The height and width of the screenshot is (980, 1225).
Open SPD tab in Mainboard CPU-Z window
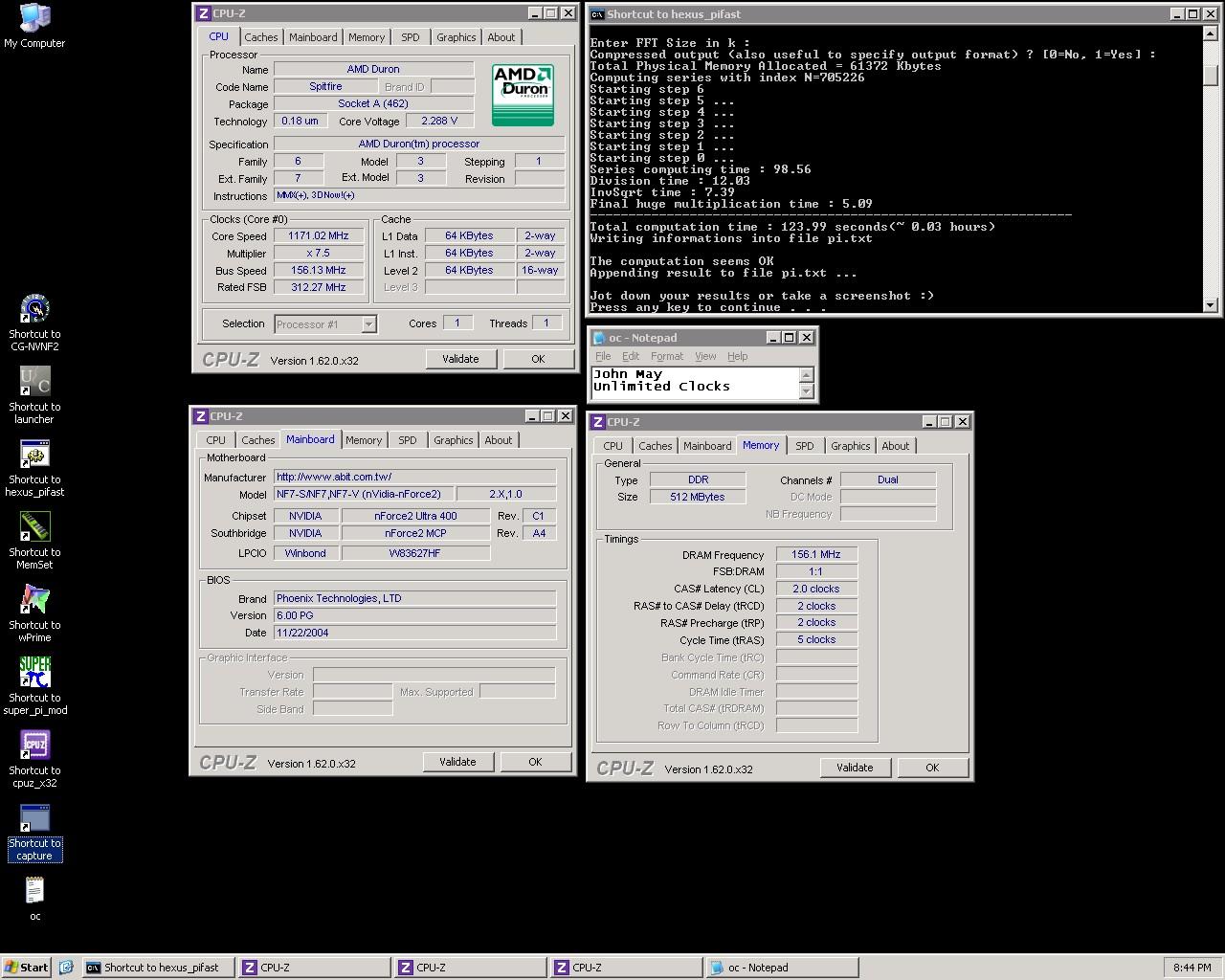pyautogui.click(x=408, y=440)
